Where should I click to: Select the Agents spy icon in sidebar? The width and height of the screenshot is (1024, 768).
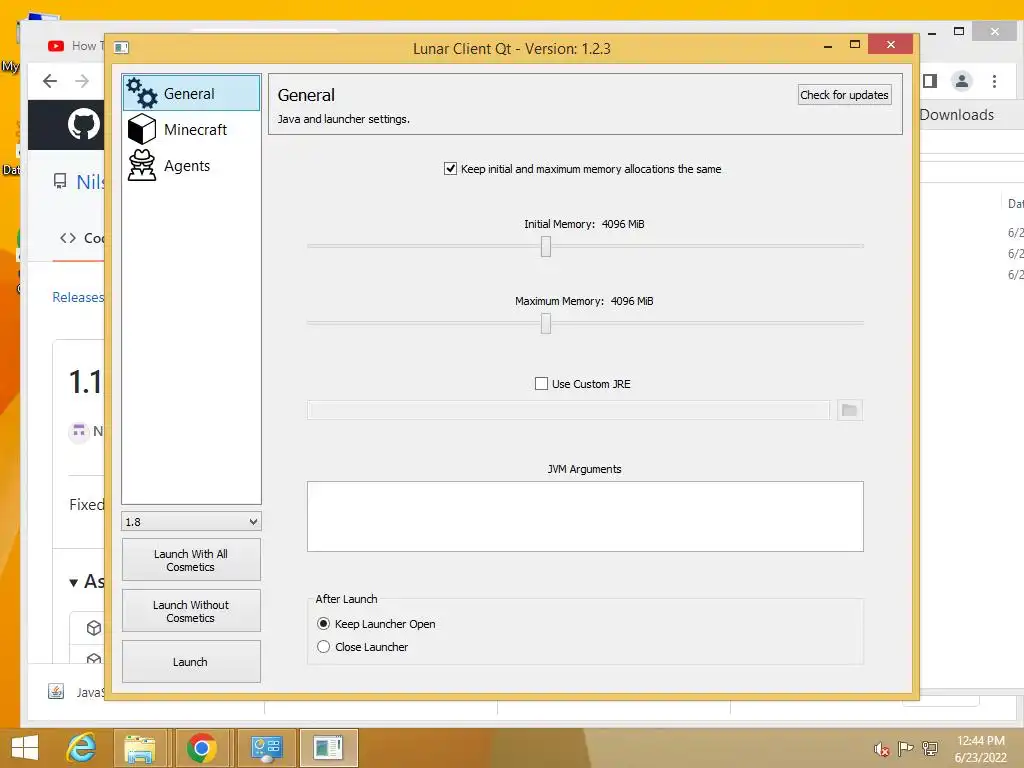(142, 165)
